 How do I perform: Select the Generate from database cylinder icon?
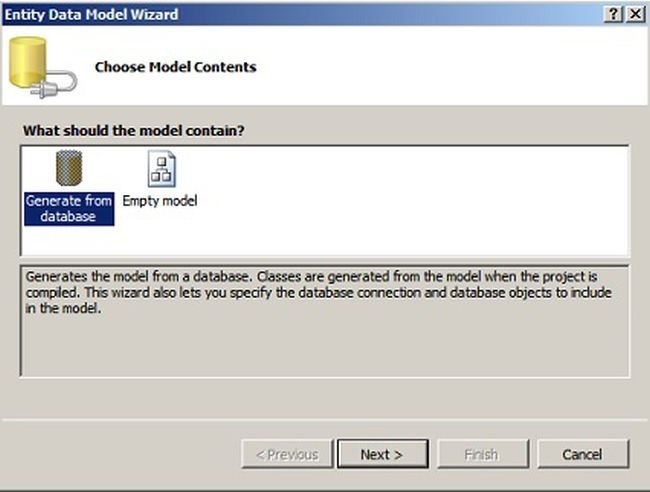(68, 170)
